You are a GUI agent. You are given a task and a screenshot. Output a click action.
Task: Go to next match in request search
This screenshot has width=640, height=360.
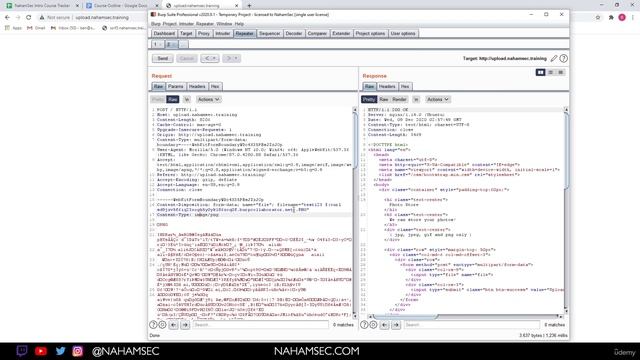pyautogui.click(x=185, y=325)
